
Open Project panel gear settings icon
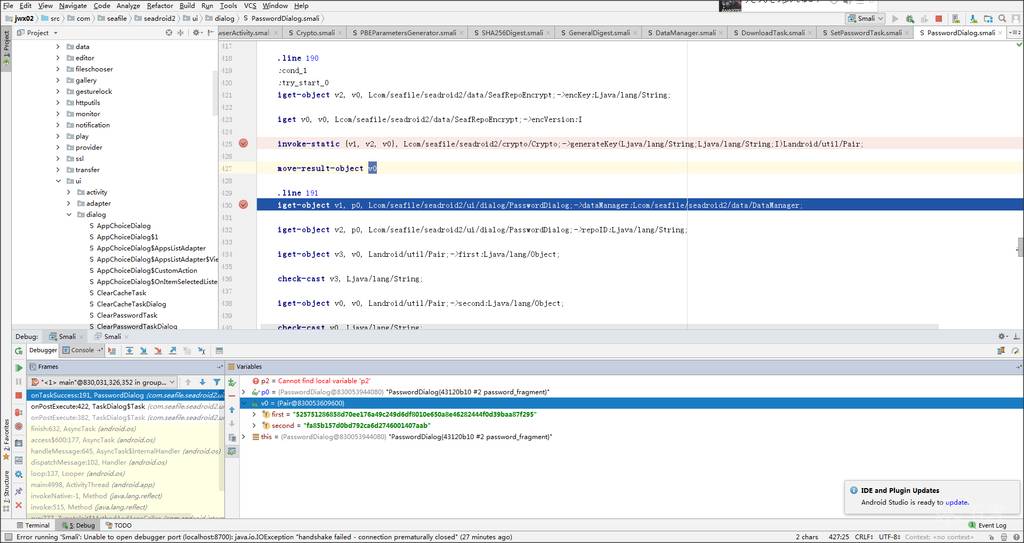[196, 32]
